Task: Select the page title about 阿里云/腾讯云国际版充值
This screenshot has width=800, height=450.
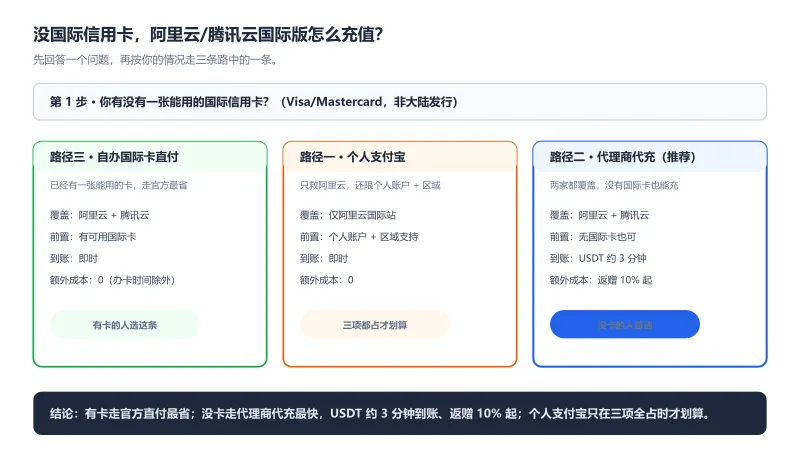Action: pos(208,35)
